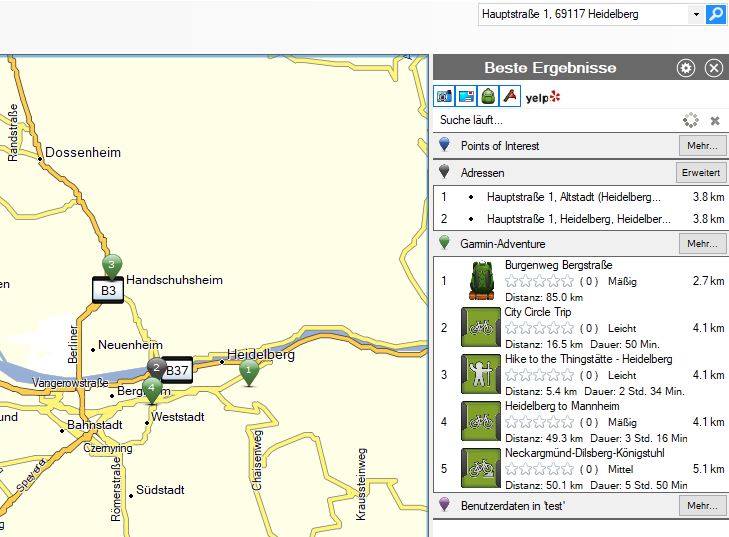Click the magnifier search button
This screenshot has height=537, width=729.
tap(716, 14)
